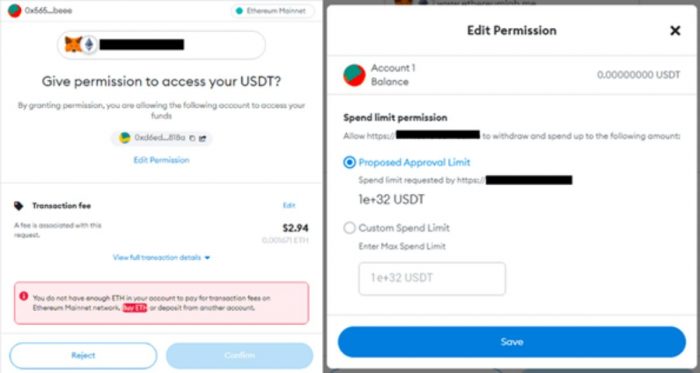Screen dimensions: 700x373
Task: Copy the 0xd6ed...818a contract address
Action: [x=192, y=138]
